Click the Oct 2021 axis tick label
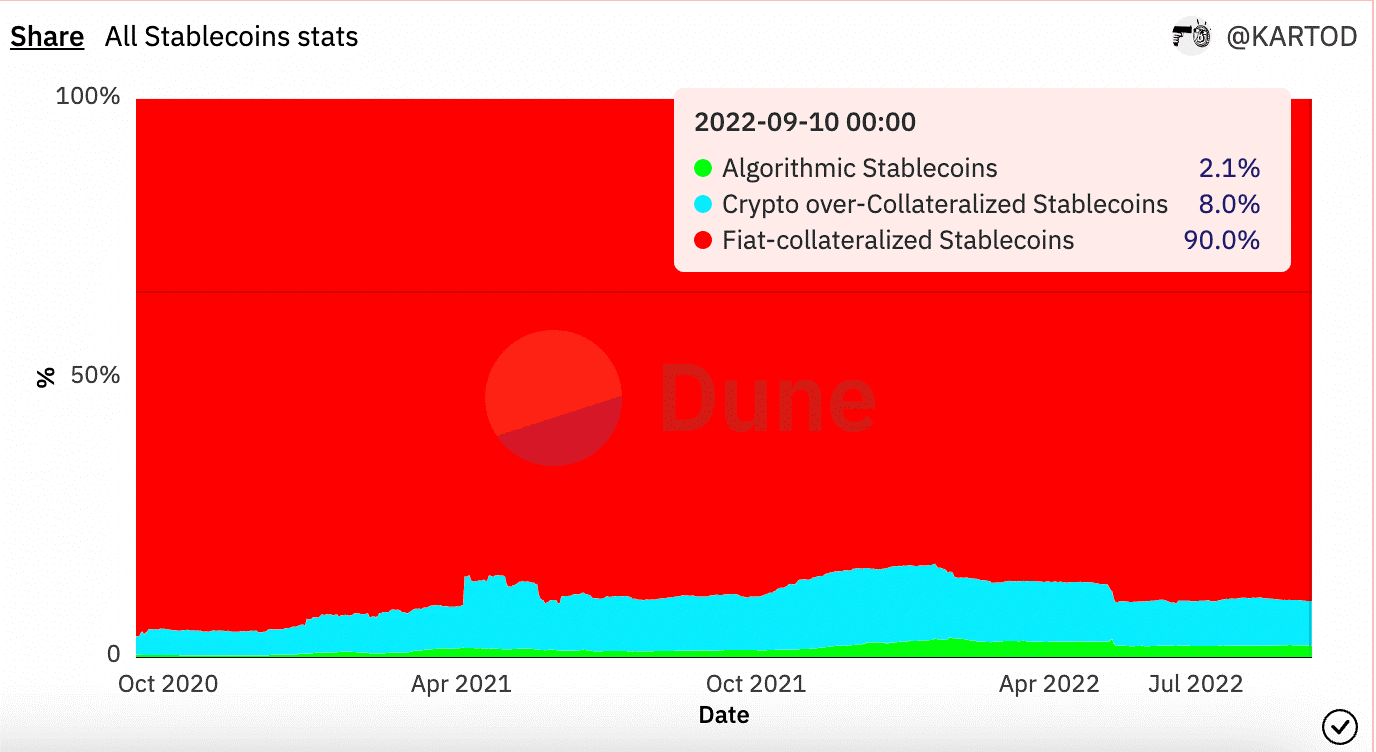 click(756, 684)
